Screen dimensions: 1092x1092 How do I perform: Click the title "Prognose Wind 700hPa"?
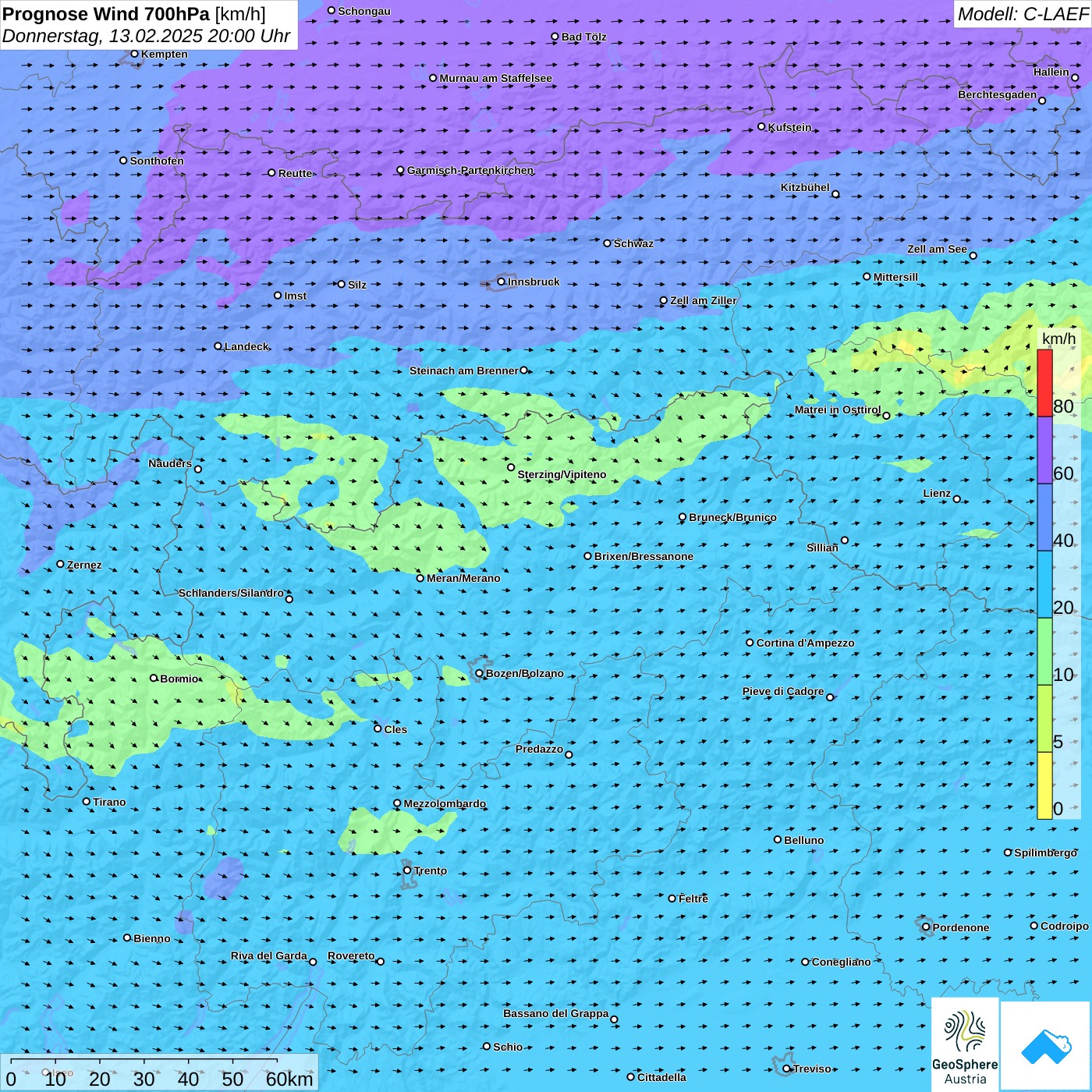click(106, 14)
